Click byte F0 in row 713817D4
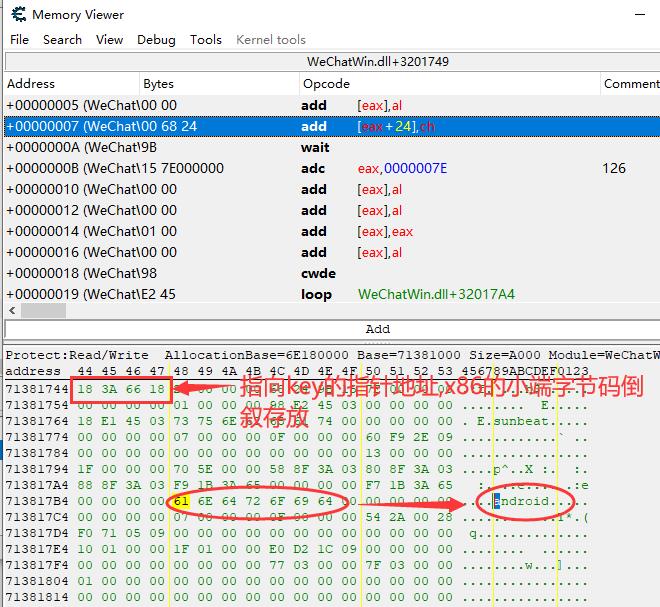The height and width of the screenshot is (607, 660). click(x=85, y=533)
